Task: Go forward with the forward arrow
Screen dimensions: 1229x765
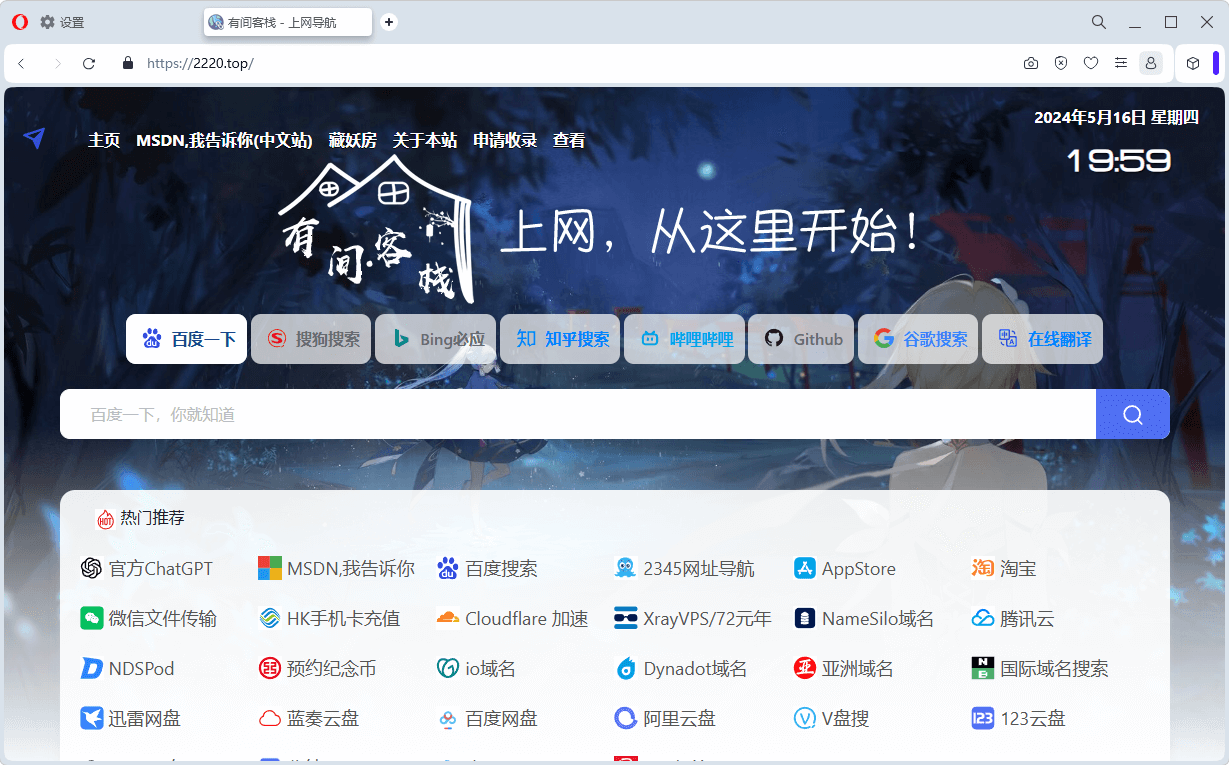Action: click(57, 63)
